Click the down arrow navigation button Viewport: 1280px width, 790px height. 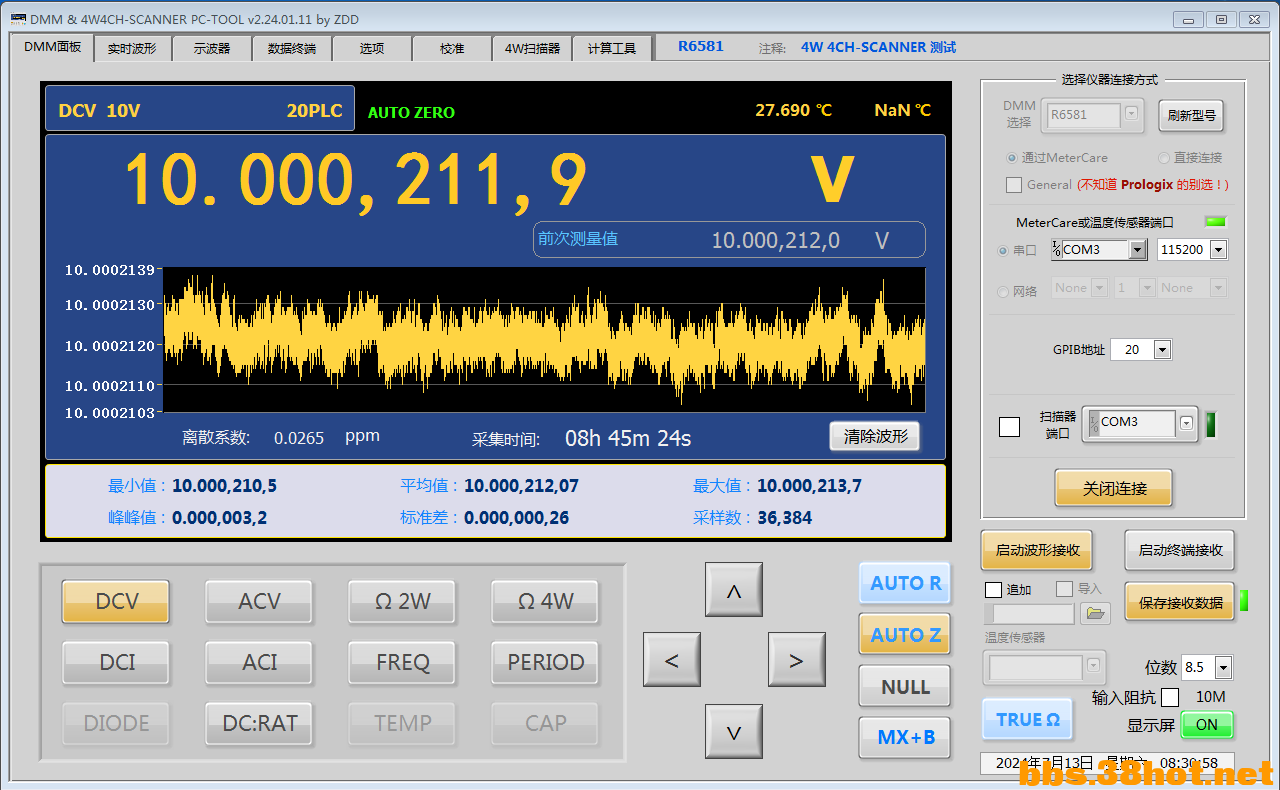click(733, 732)
